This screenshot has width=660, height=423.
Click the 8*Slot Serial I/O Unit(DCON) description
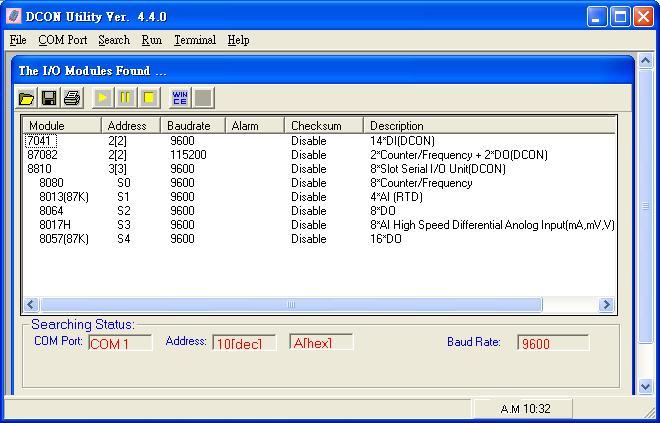438,169
